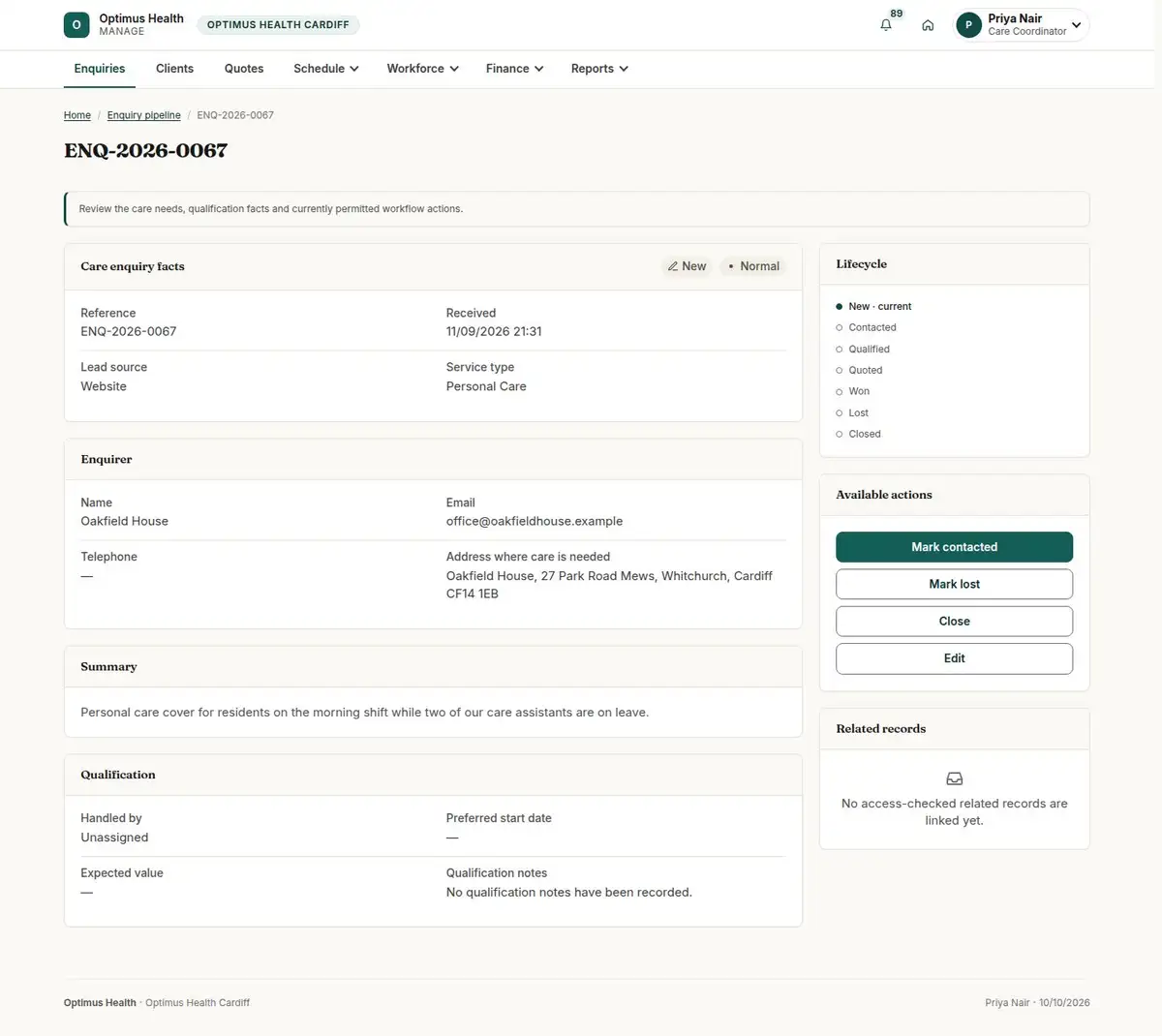Image resolution: width=1162 pixels, height=1036 pixels.
Task: Click the Optimus Health Cardiff branch badge
Action: pos(278,25)
